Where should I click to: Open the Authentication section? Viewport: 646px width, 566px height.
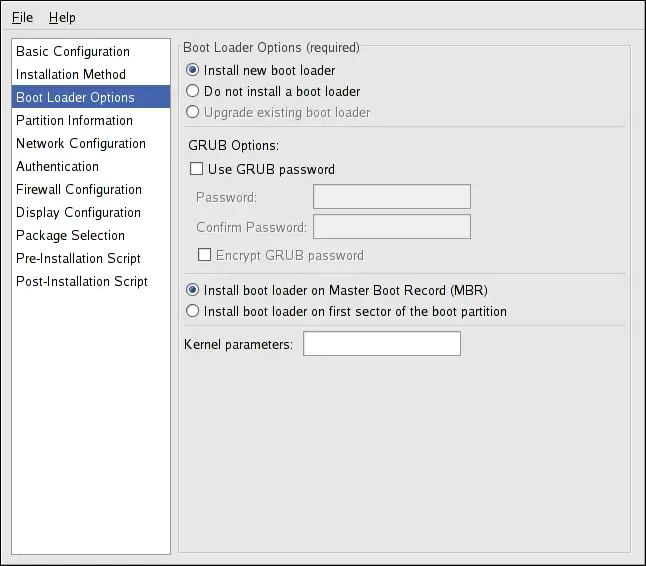pyautogui.click(x=57, y=166)
